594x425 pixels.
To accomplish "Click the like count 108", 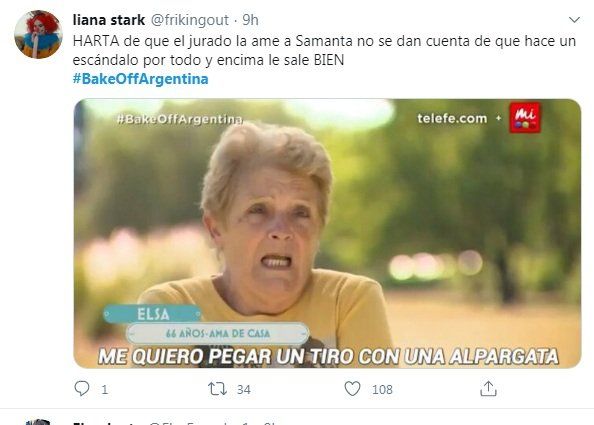I will click(x=382, y=389).
